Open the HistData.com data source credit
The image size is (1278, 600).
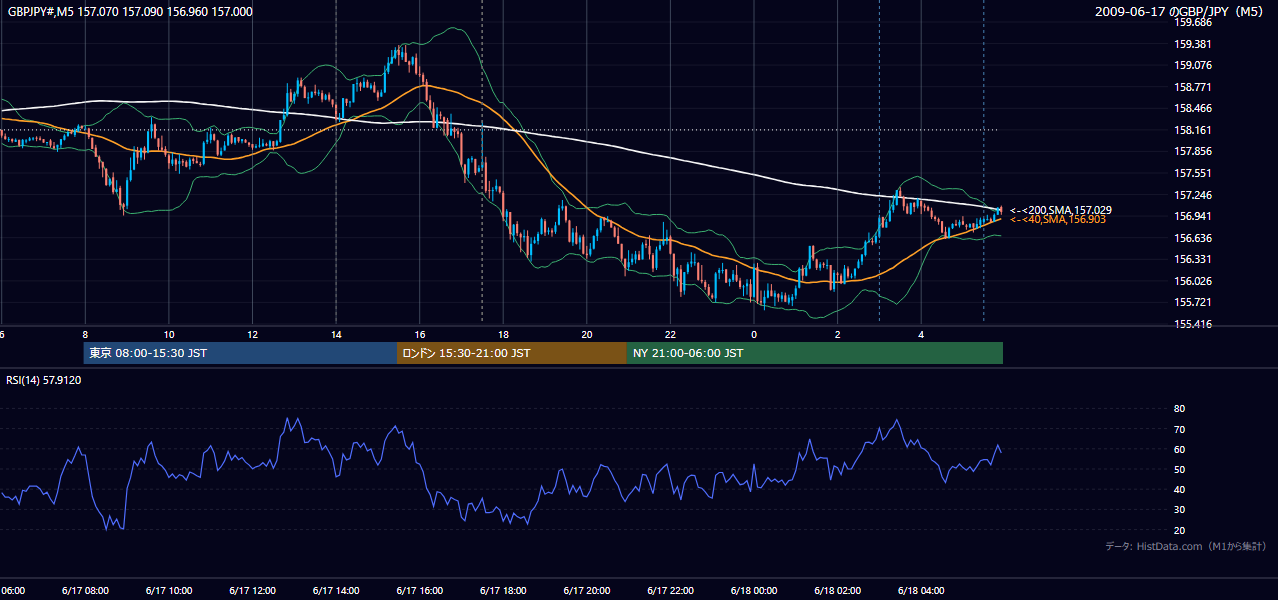tap(1186, 546)
